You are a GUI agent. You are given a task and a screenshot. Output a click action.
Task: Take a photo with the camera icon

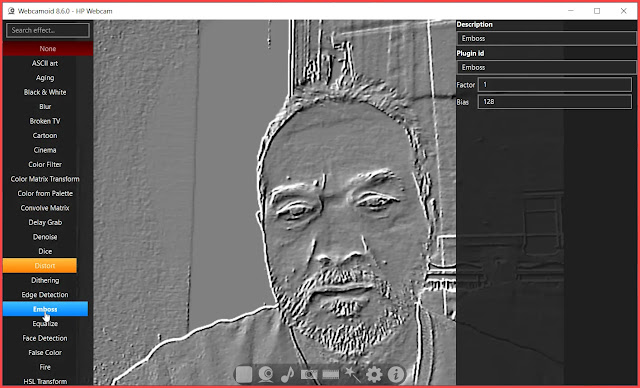(309, 374)
